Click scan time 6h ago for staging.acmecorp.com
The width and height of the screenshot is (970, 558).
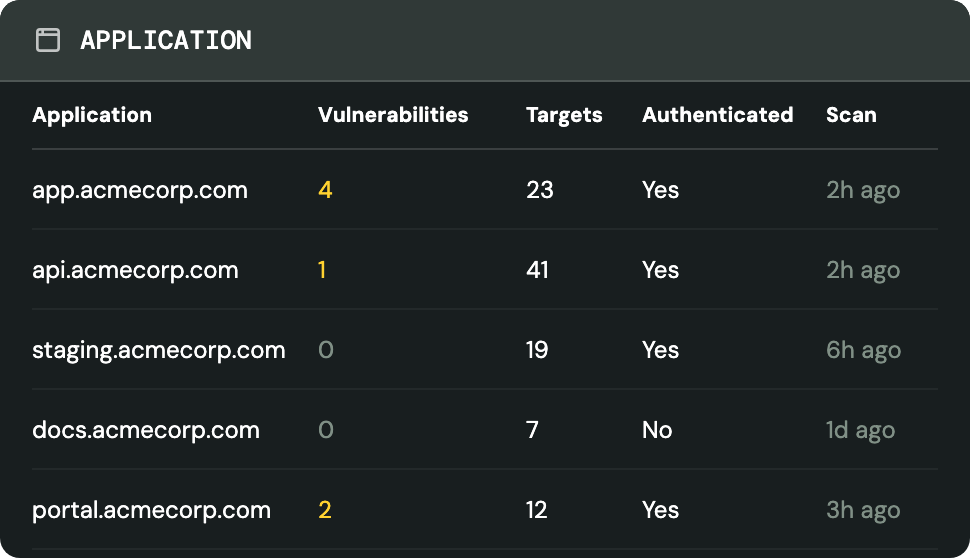(x=864, y=350)
